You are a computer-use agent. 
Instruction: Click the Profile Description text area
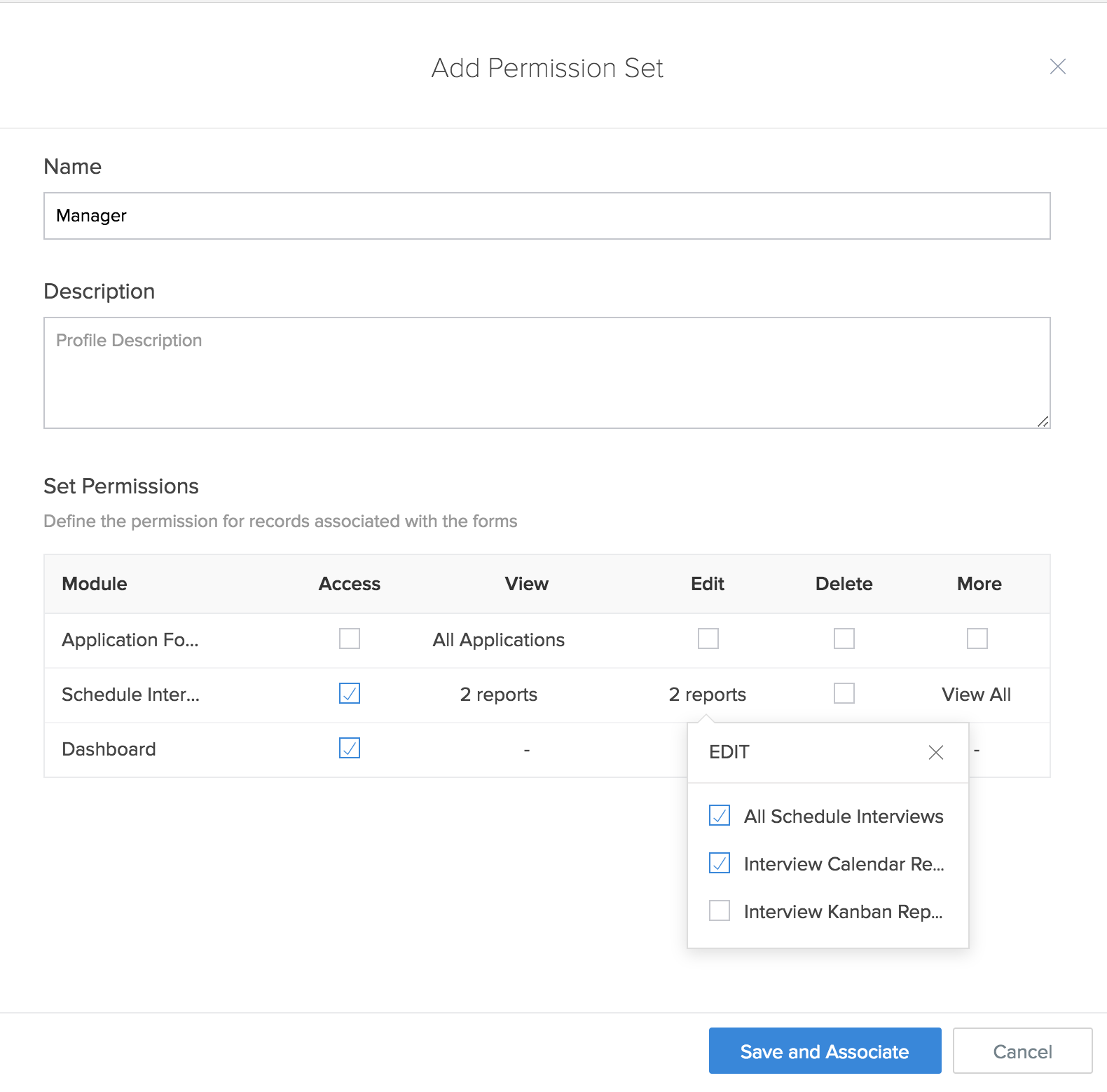[x=546, y=372]
